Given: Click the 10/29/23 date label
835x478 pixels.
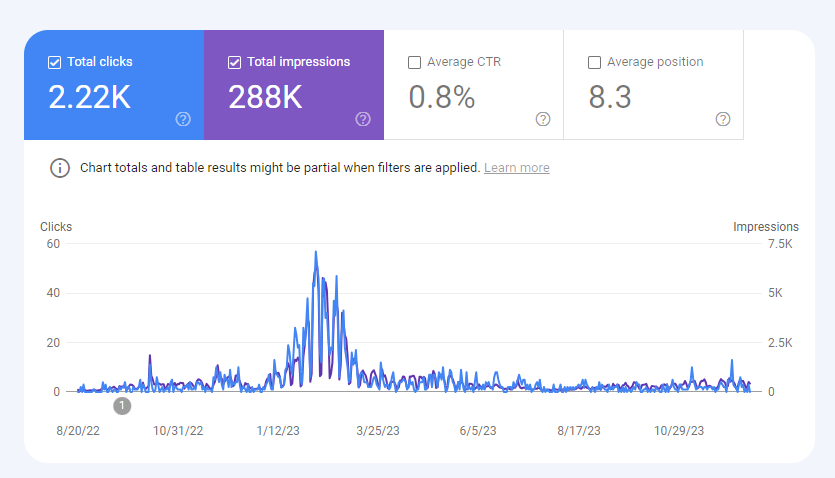Looking at the screenshot, I should pyautogui.click(x=679, y=431).
